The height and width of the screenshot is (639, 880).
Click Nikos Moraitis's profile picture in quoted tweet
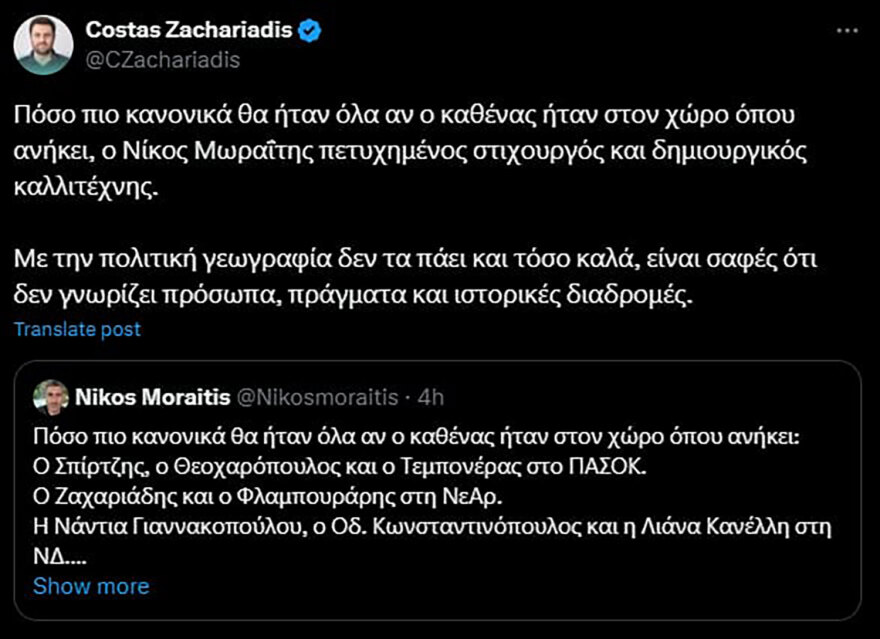[52, 396]
